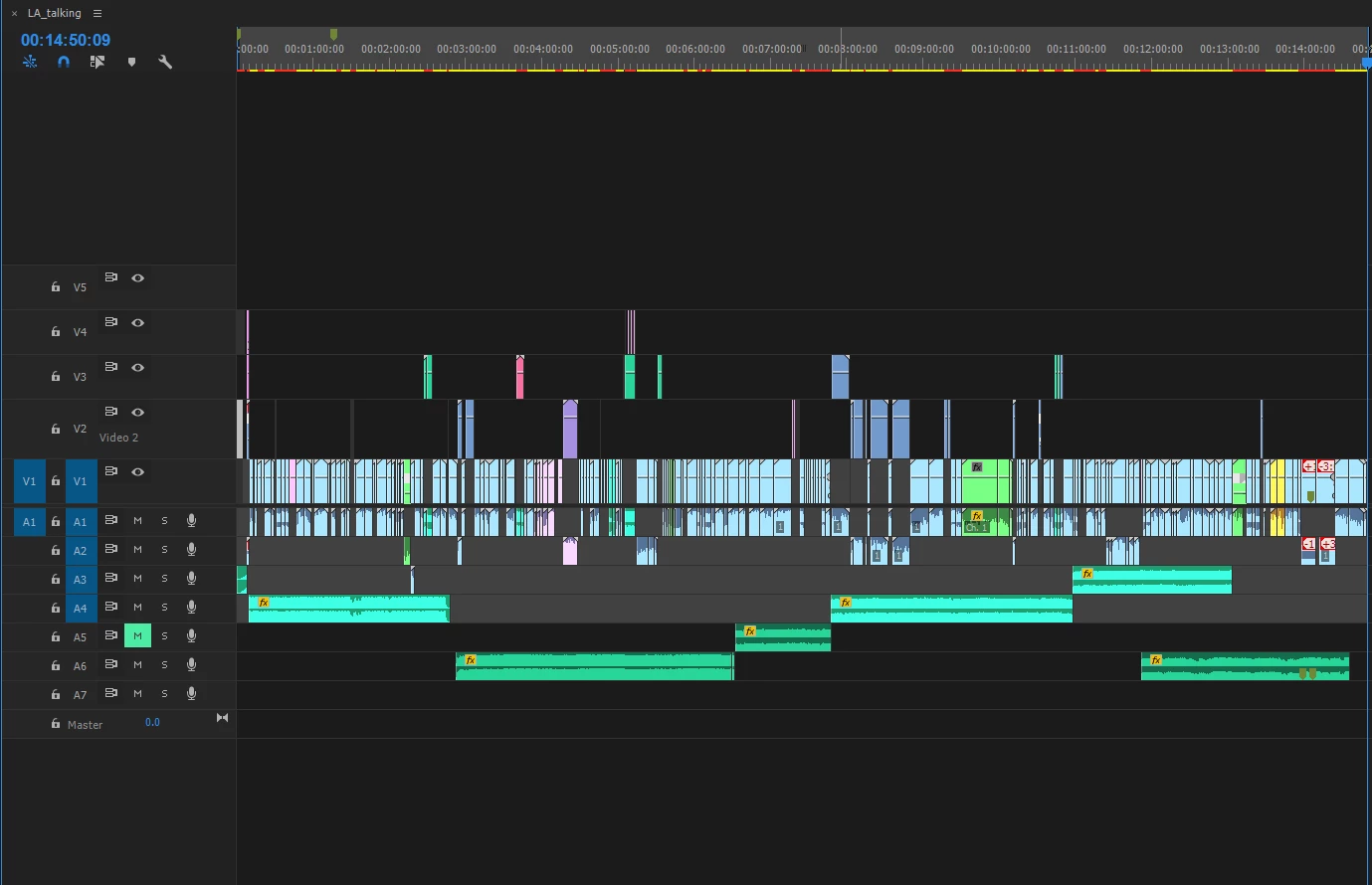This screenshot has height=885, width=1372.
Task: Click Master track volume value 0.0
Action: tap(152, 722)
